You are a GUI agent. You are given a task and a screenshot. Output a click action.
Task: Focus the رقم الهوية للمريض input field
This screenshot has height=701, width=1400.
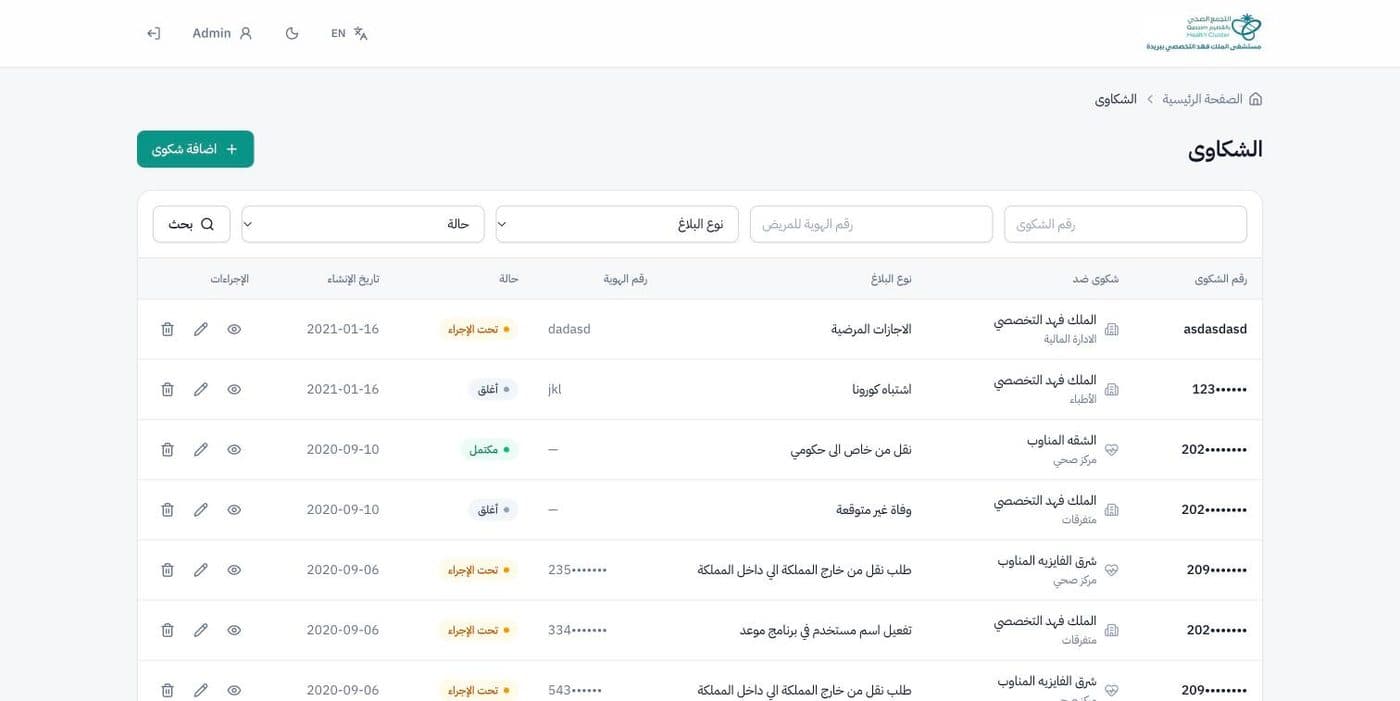coord(871,224)
